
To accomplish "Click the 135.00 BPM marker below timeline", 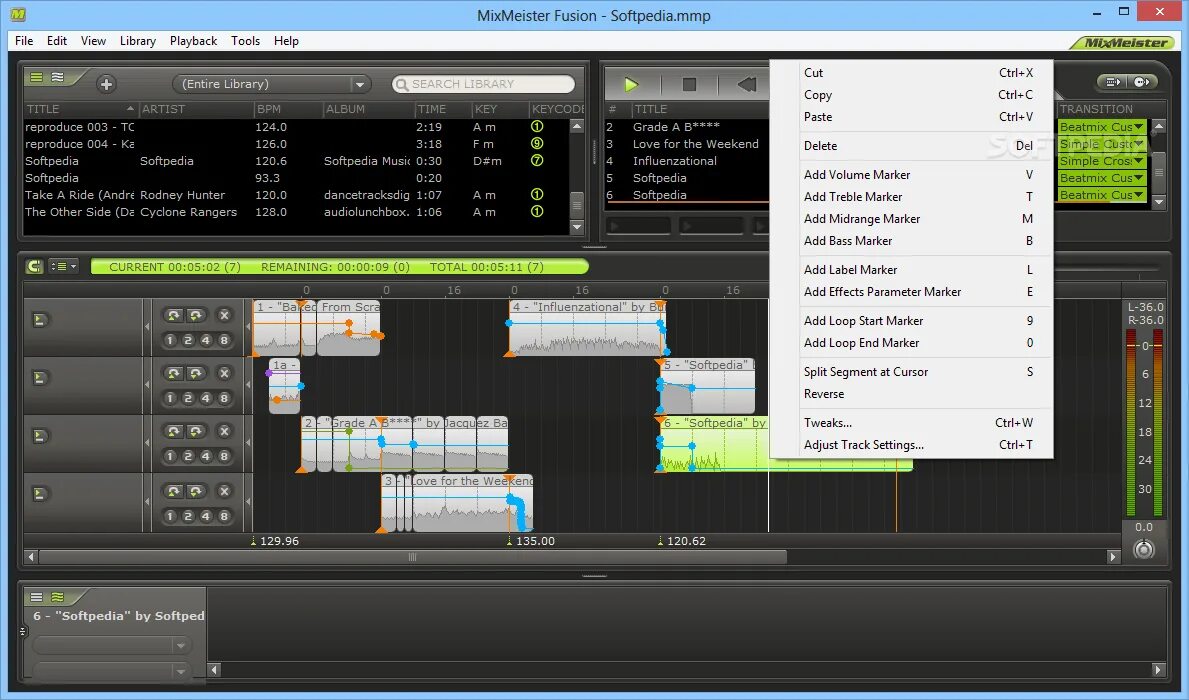I will pyautogui.click(x=532, y=541).
